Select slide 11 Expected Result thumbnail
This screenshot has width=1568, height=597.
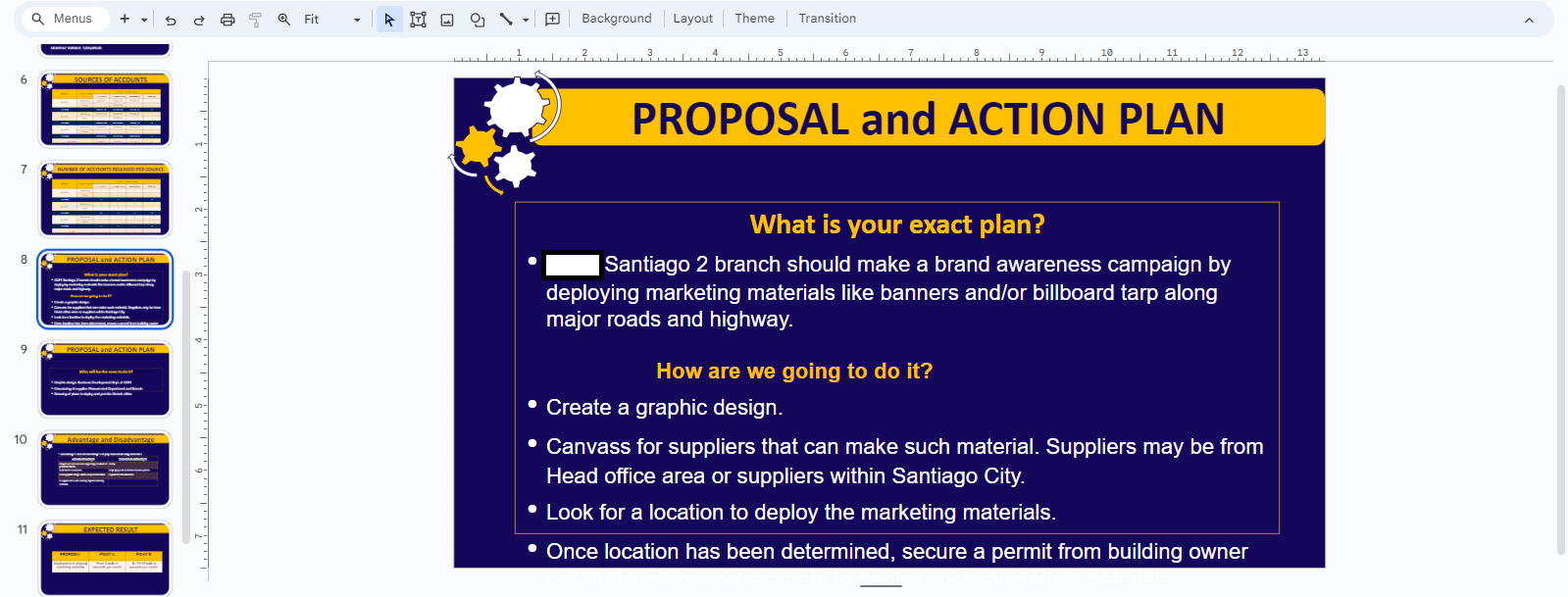pyautogui.click(x=105, y=558)
